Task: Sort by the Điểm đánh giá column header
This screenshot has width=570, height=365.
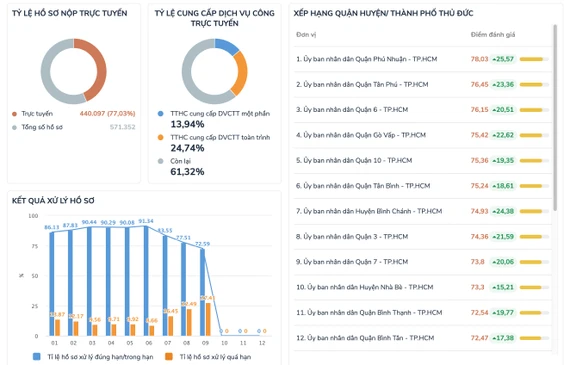Action: 493,35
